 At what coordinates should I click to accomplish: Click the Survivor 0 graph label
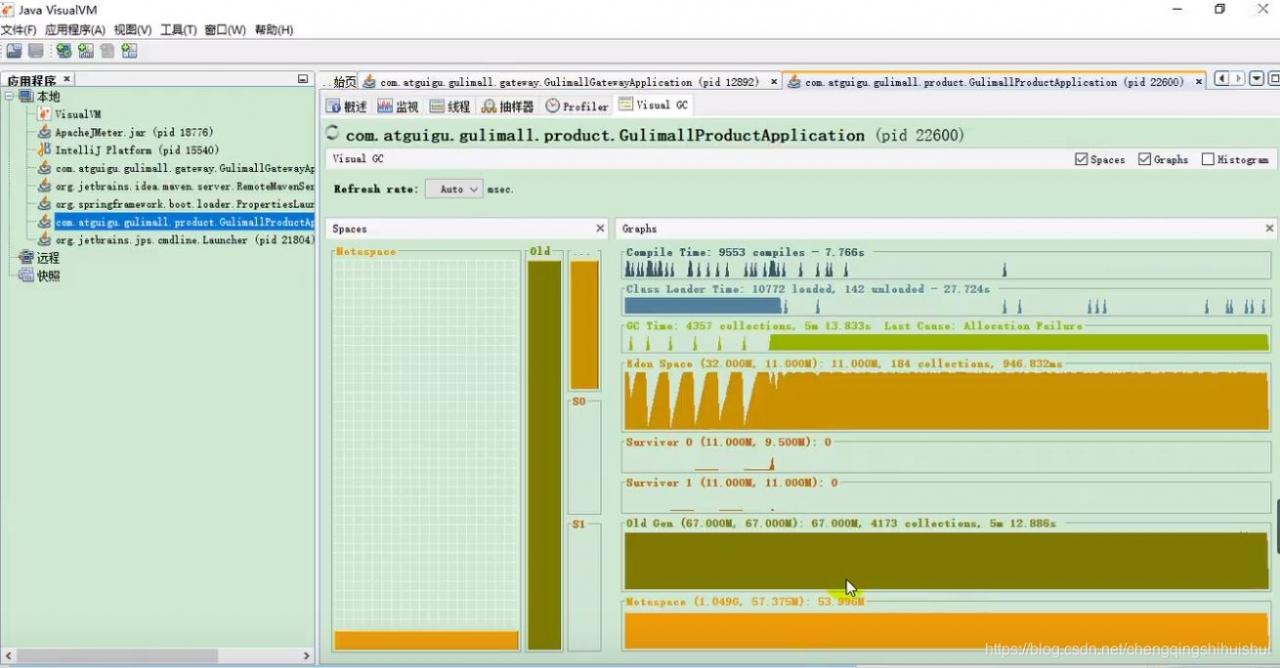pos(728,442)
